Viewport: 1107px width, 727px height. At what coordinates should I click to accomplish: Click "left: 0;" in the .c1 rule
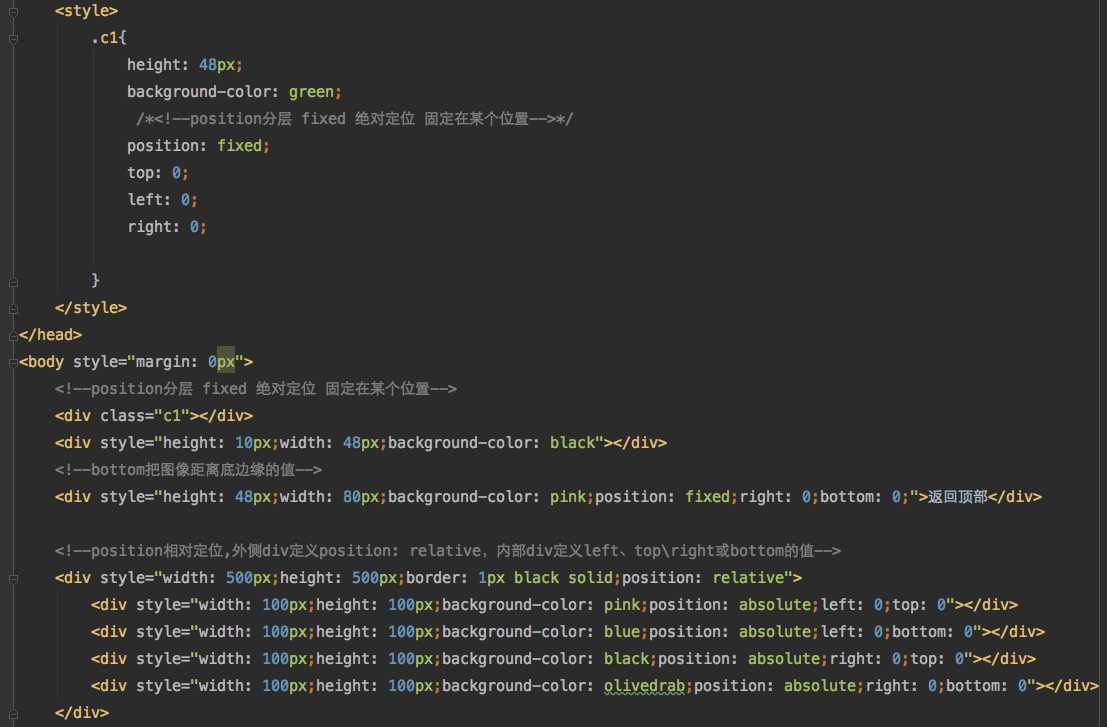point(162,200)
